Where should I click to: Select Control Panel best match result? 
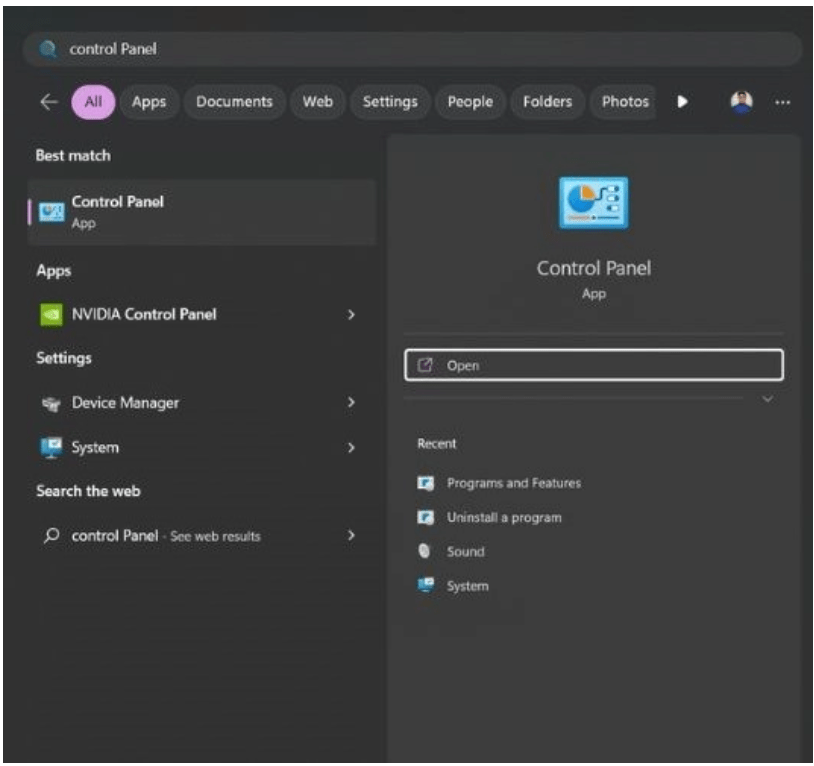(202, 212)
